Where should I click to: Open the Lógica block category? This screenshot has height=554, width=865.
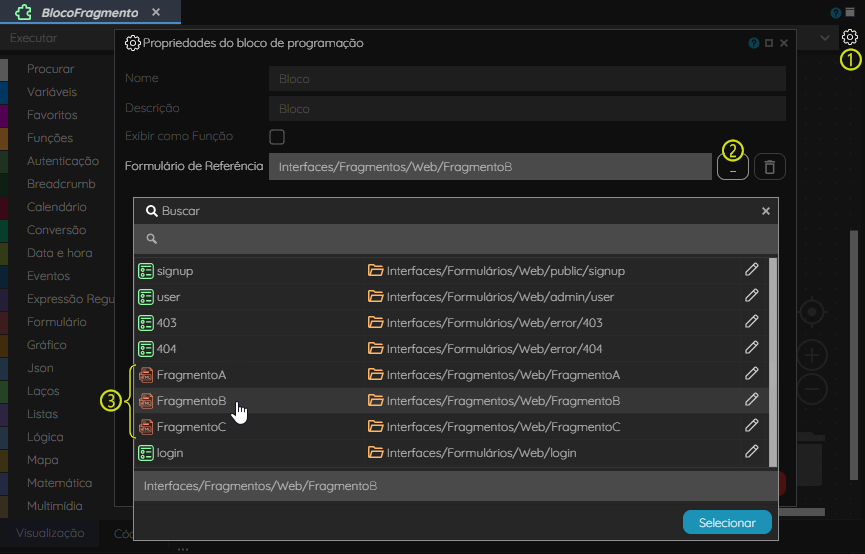[x=45, y=437]
